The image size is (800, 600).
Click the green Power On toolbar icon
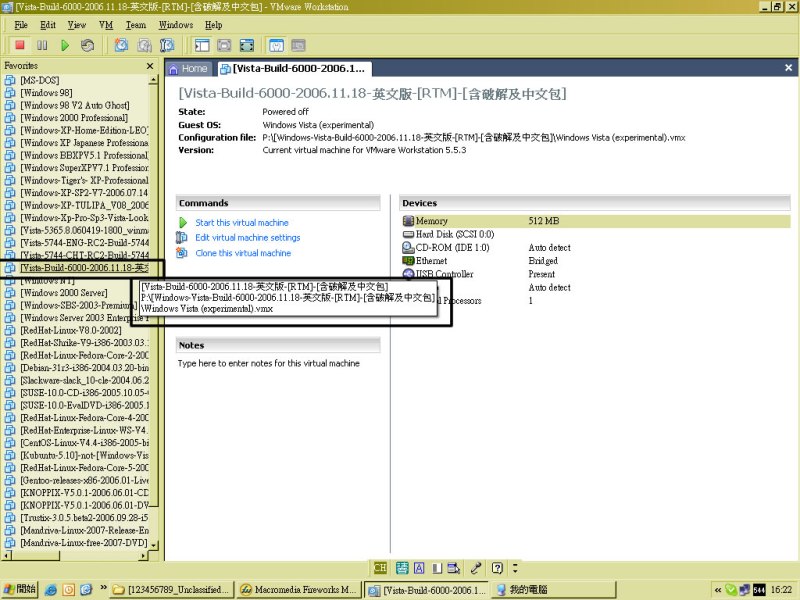[65, 45]
